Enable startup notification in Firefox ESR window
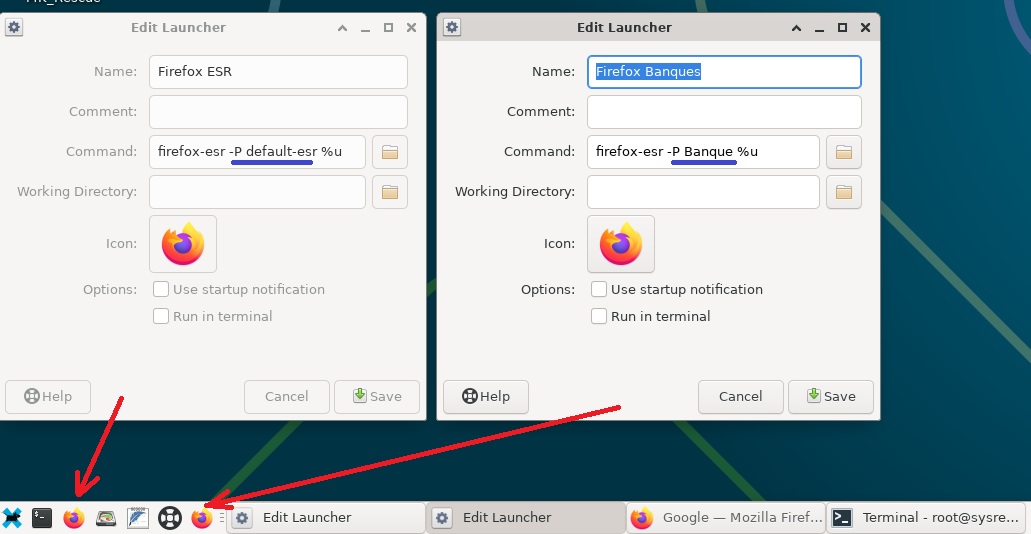Image resolution: width=1031 pixels, height=534 pixels. pos(160,289)
